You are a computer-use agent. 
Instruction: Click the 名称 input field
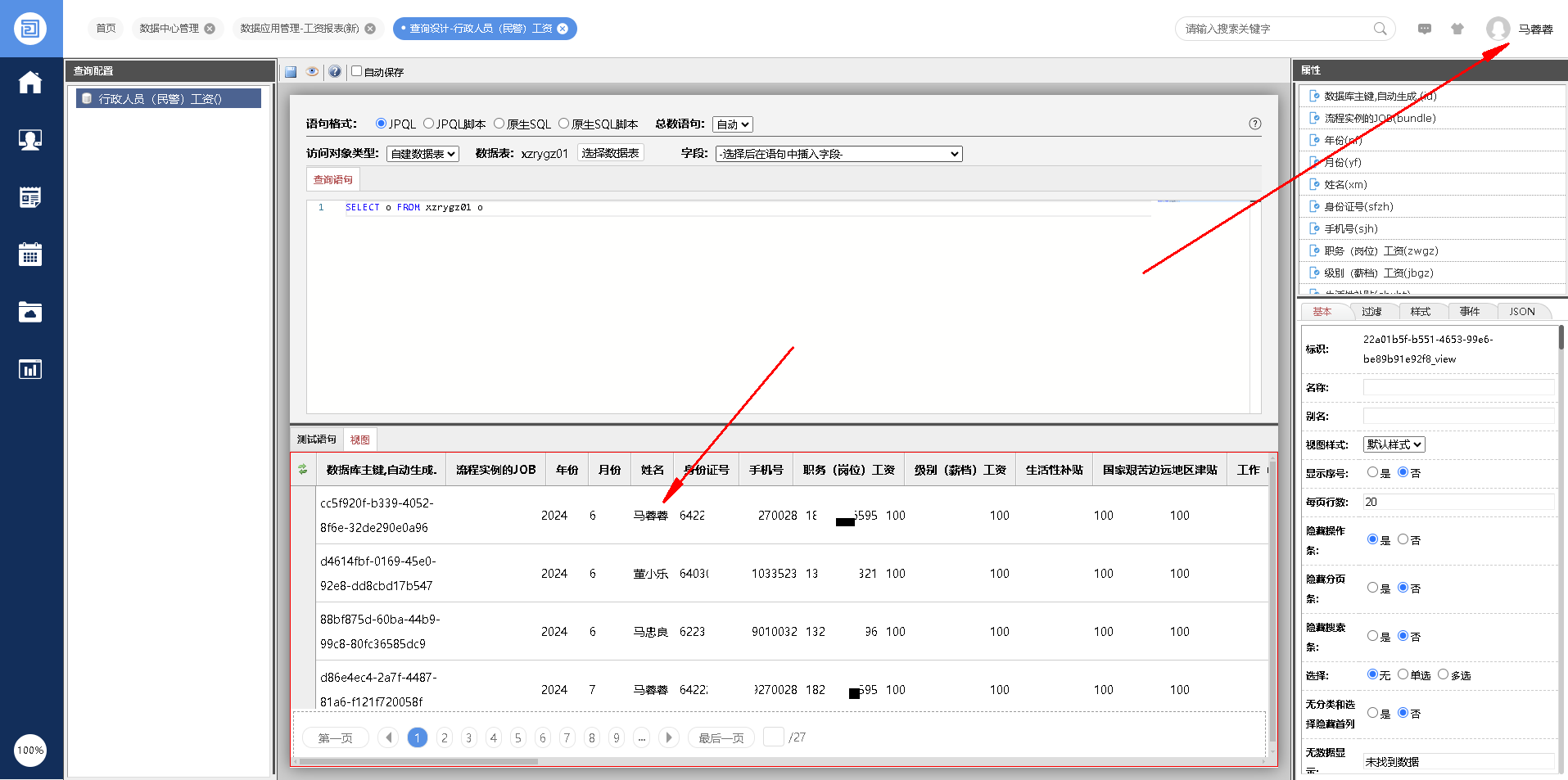pyautogui.click(x=1457, y=387)
